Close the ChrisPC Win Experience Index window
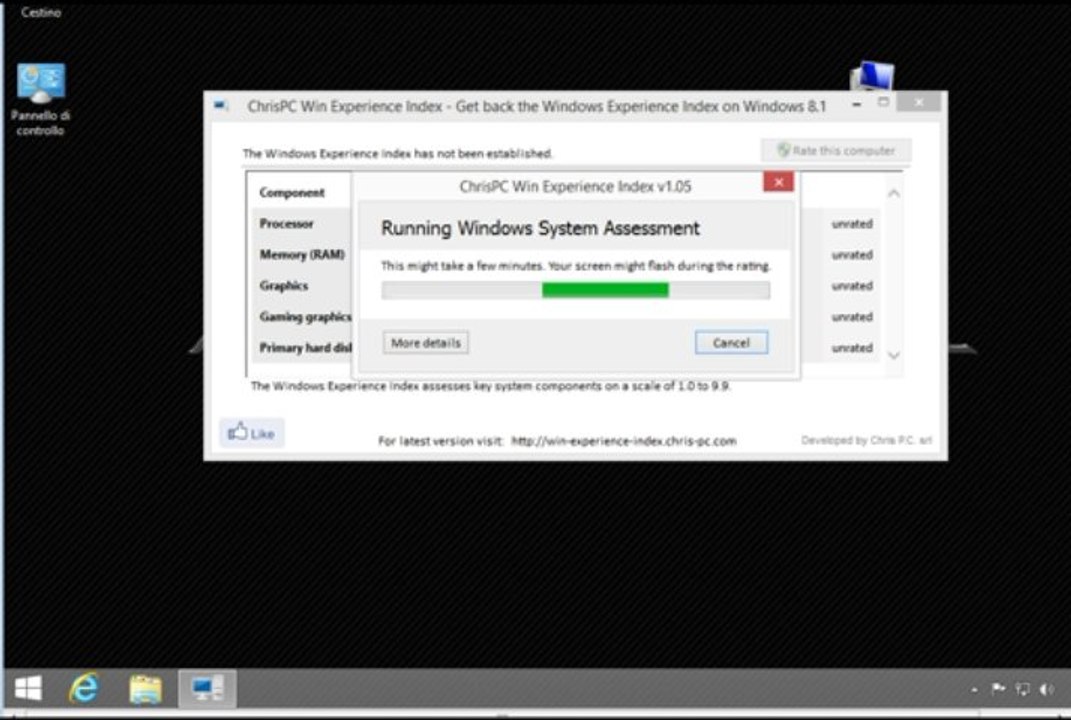This screenshot has height=720, width=1071. (919, 102)
